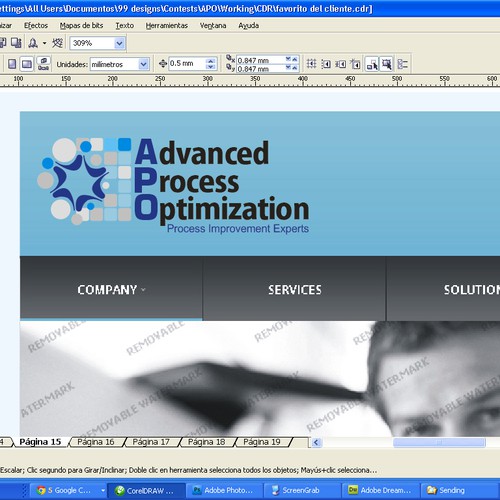Click the CorelDRAW community icon next to launcher
Viewport: 500px width, 500px height.
pyautogui.click(x=57, y=43)
